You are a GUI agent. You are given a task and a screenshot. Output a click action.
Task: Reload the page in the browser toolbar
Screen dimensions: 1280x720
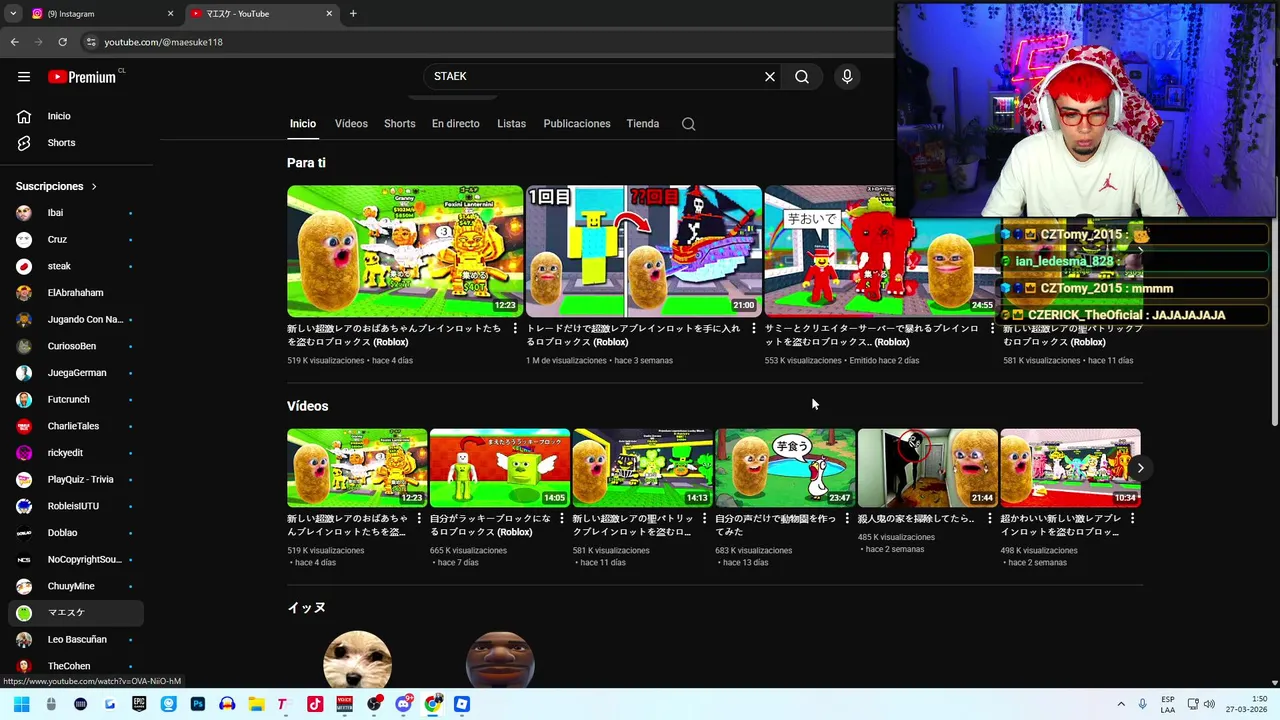coord(62,42)
